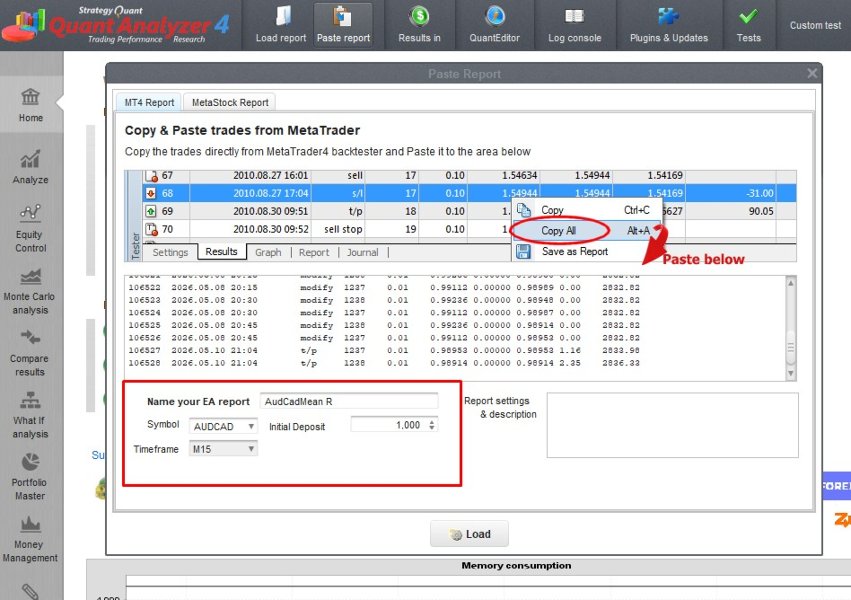
Task: Open the Results in currency icon
Action: (x=420, y=24)
